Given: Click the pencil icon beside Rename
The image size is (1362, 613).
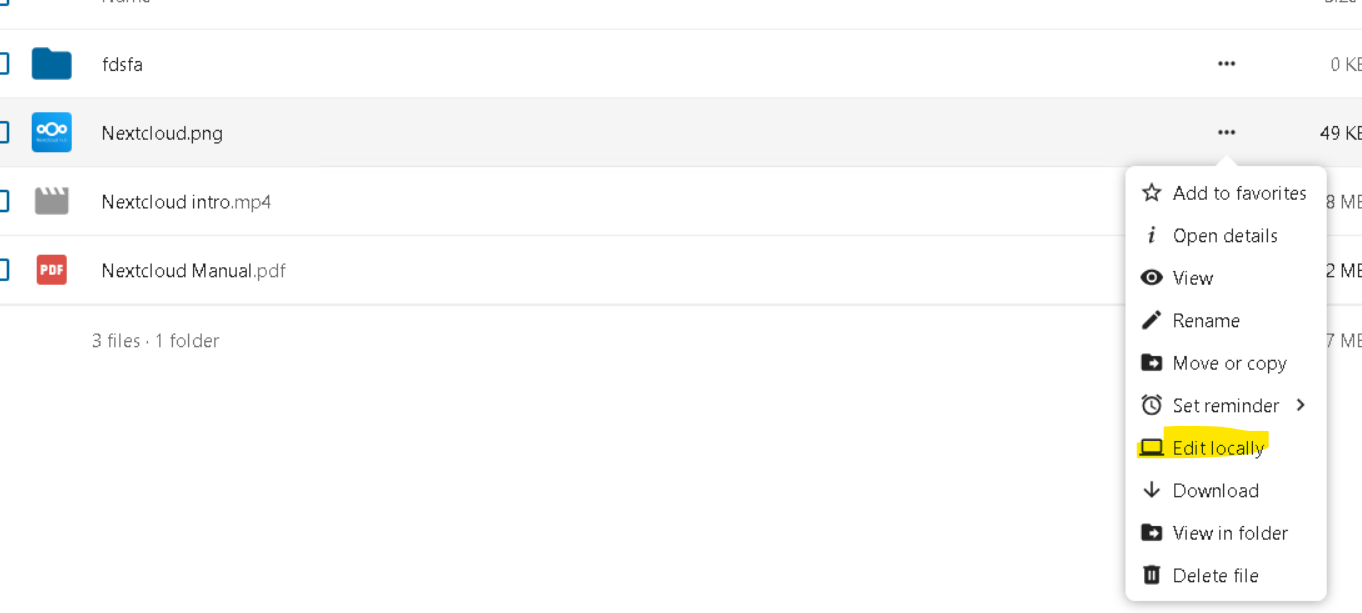Looking at the screenshot, I should pyautogui.click(x=1152, y=320).
